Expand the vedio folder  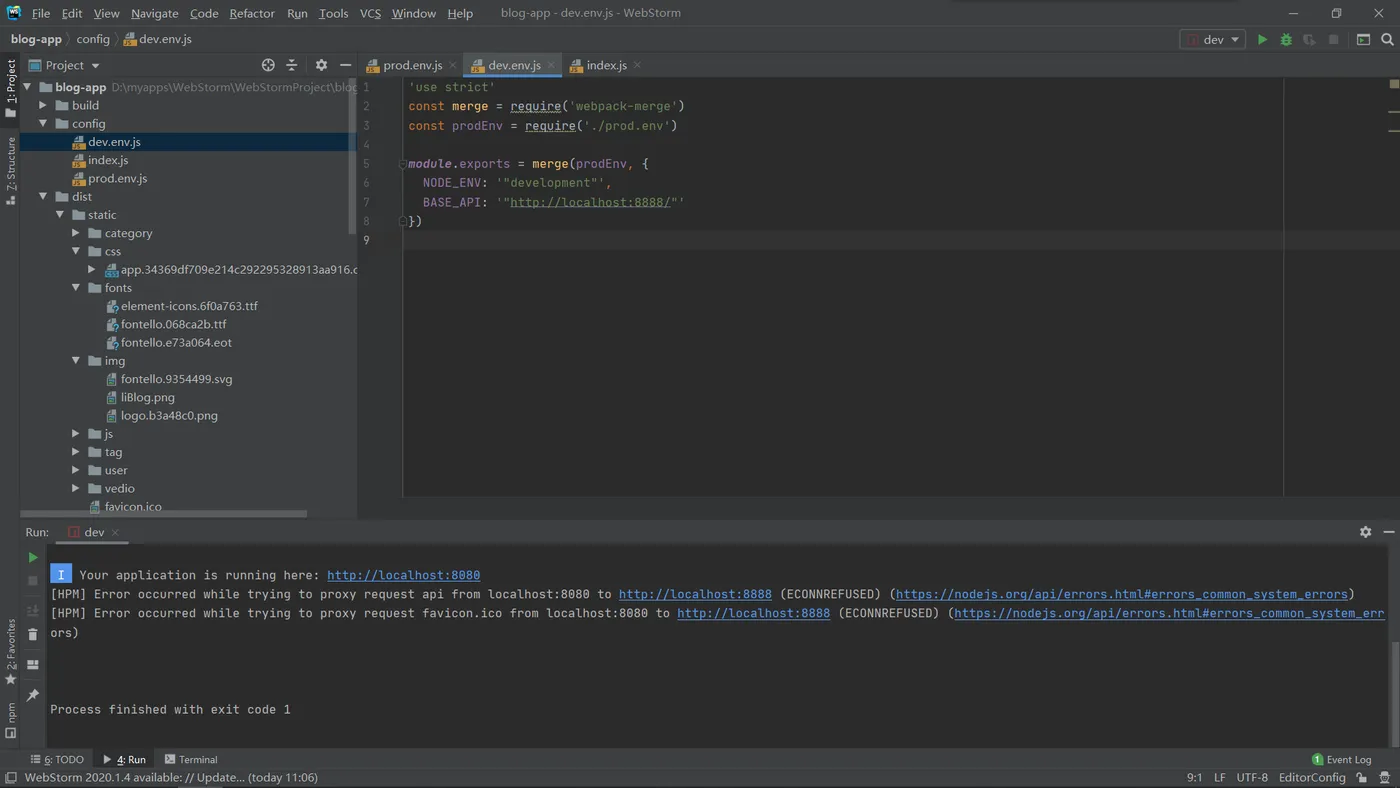click(x=75, y=488)
